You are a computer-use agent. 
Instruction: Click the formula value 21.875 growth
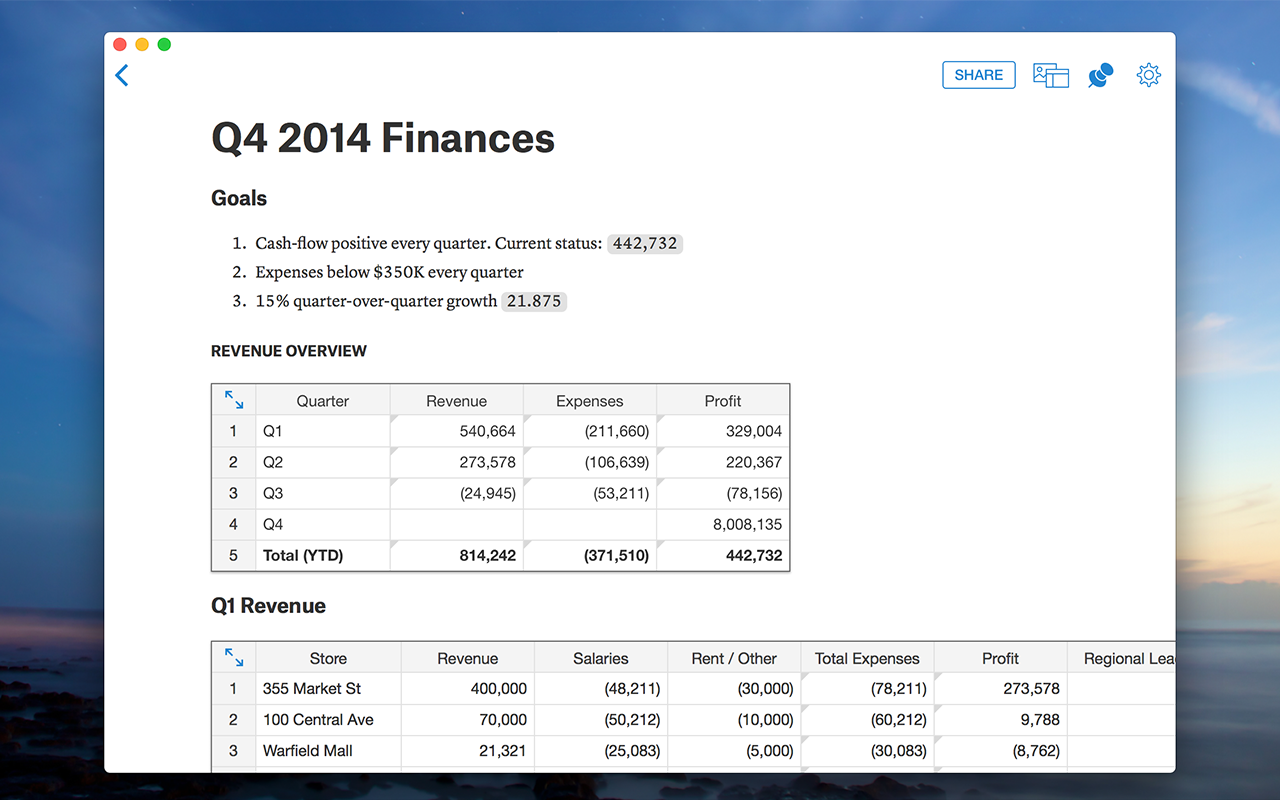click(534, 301)
